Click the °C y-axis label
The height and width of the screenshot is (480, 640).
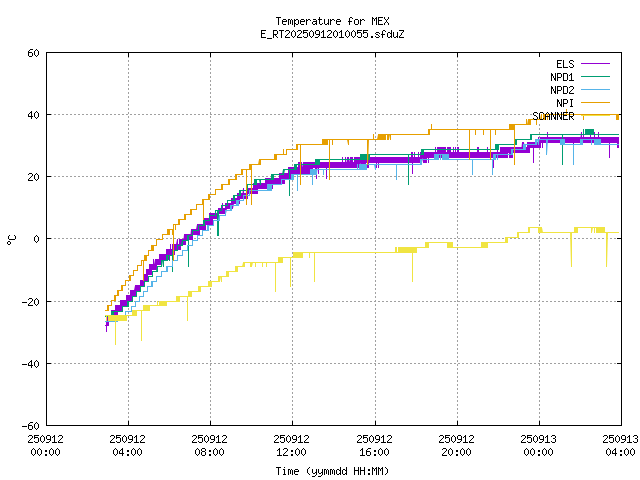click(x=11, y=239)
